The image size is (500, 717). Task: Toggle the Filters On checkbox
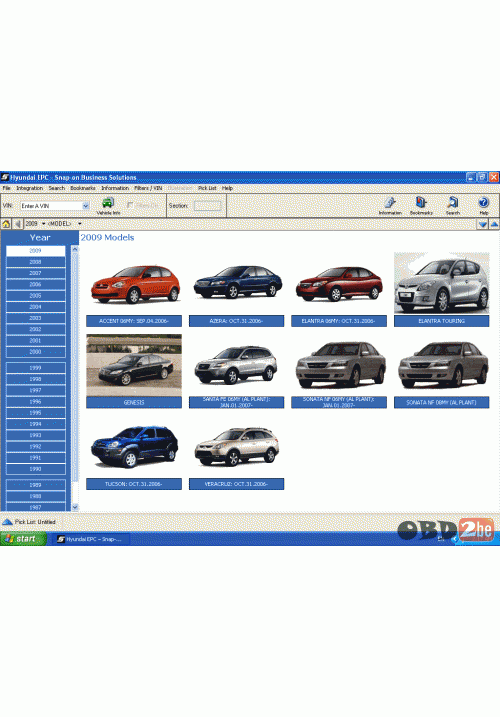click(x=130, y=205)
